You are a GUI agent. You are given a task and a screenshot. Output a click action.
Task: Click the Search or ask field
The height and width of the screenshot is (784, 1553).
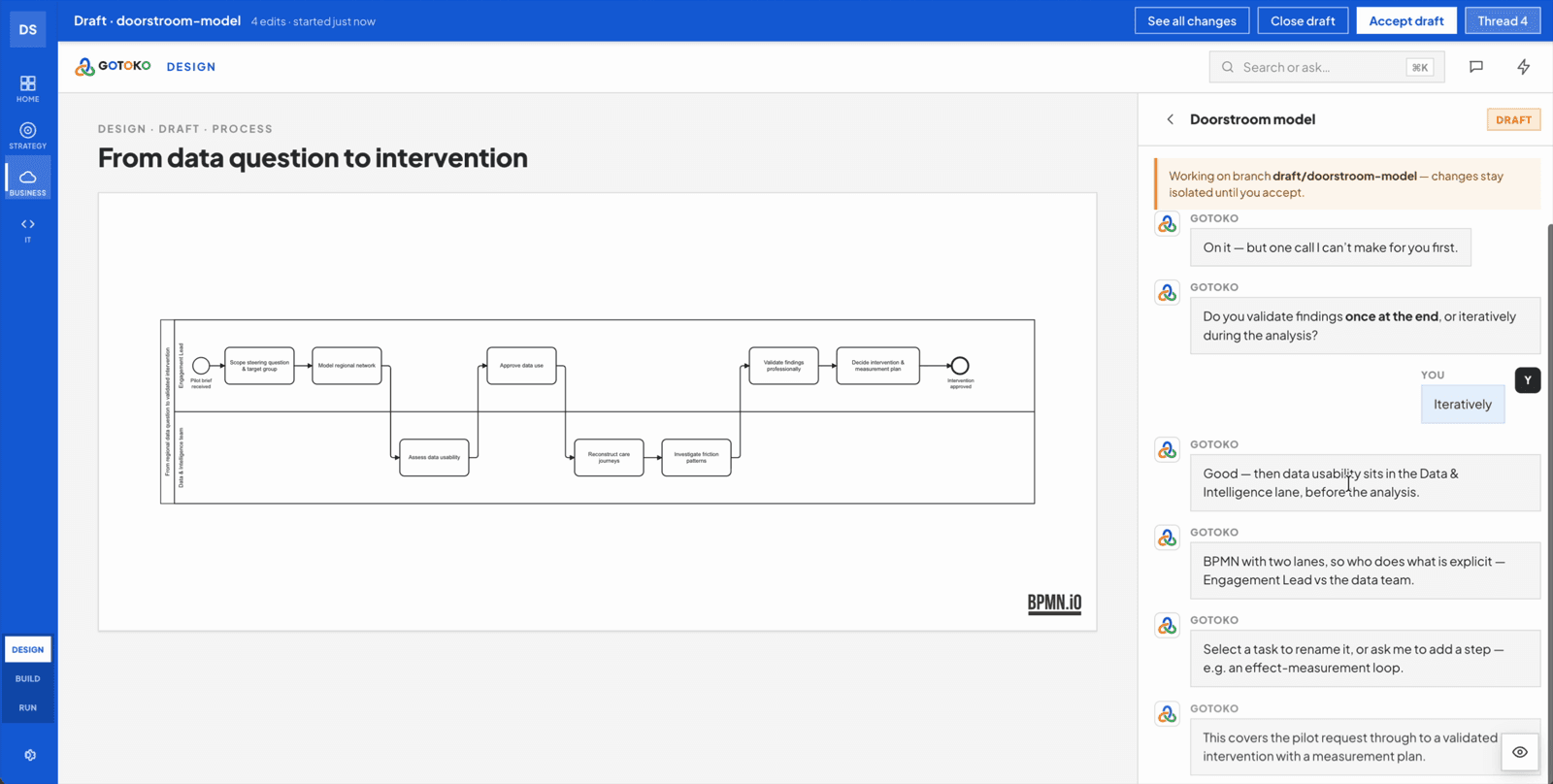point(1327,67)
